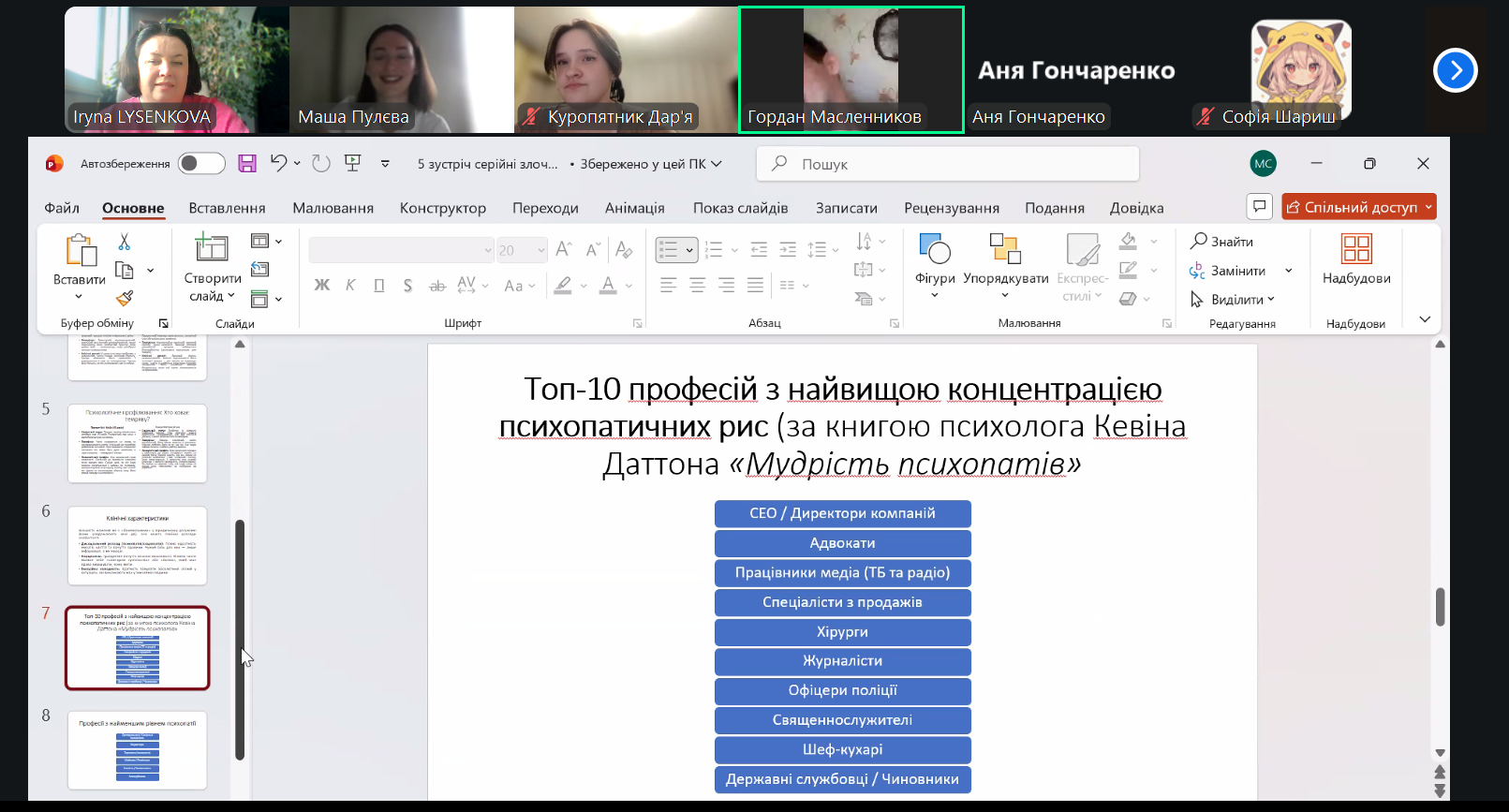Start slideshow from beginning icon
Viewport: 1509px width, 812px height.
353,163
